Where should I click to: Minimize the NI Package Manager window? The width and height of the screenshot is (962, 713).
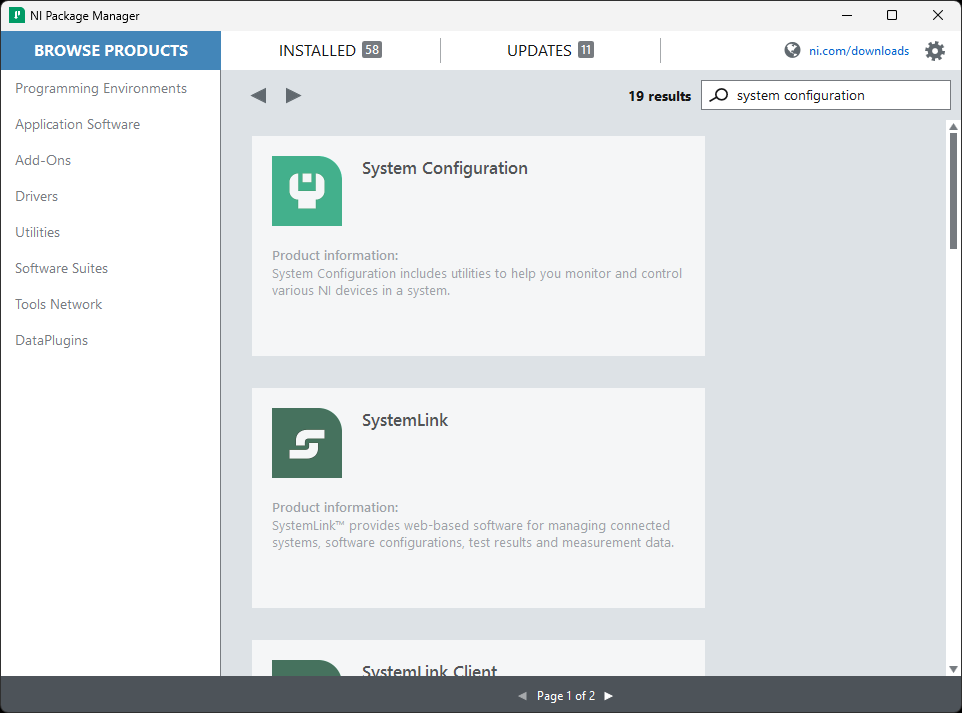coord(847,15)
